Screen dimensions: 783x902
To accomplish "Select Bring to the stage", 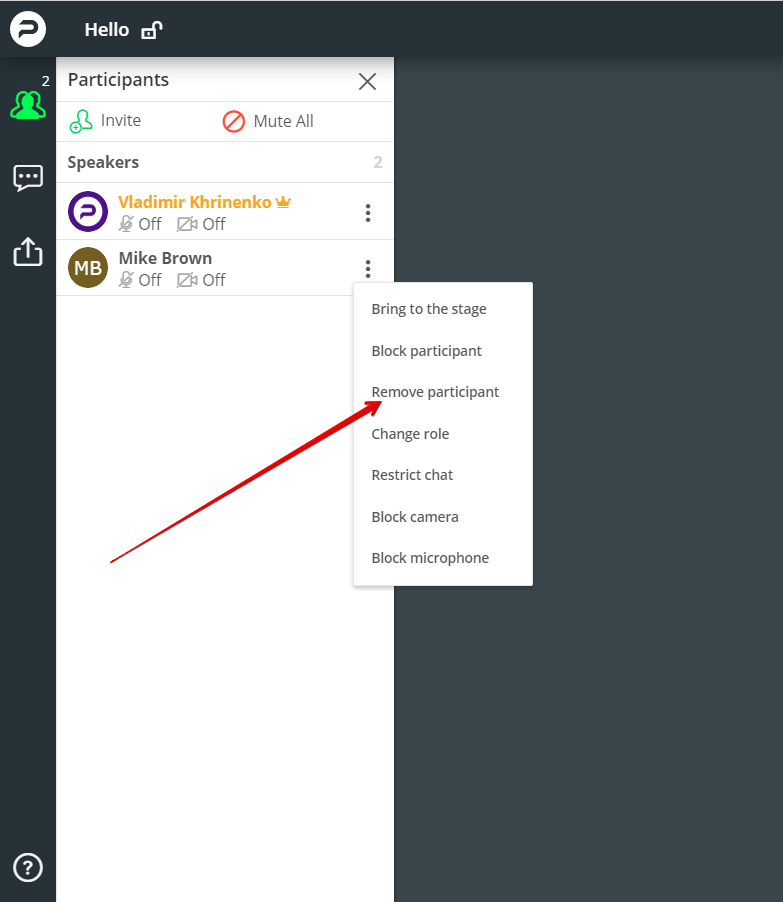I will [429, 309].
